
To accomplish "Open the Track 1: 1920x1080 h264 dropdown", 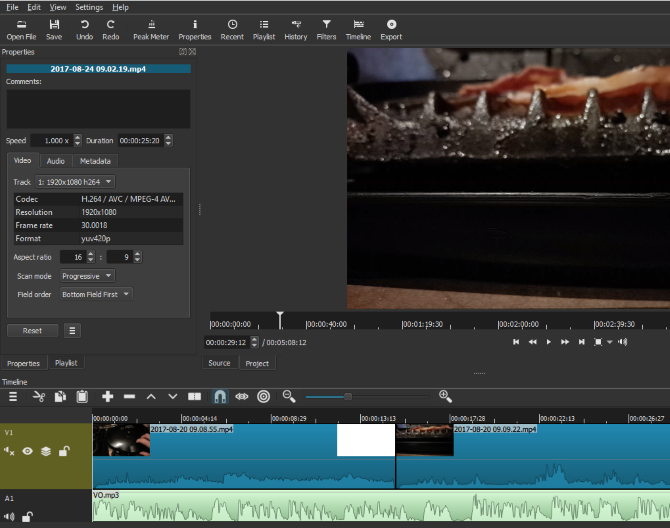I will point(76,182).
